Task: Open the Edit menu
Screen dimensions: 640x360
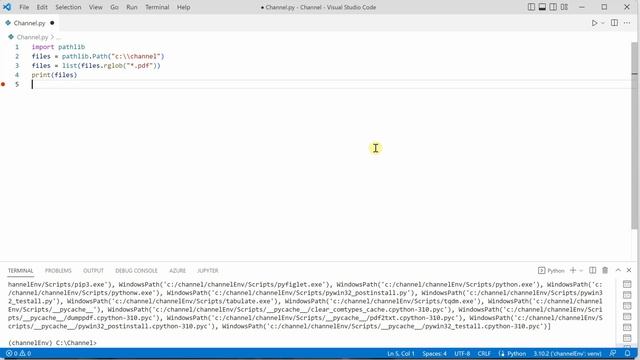Action: (42, 7)
